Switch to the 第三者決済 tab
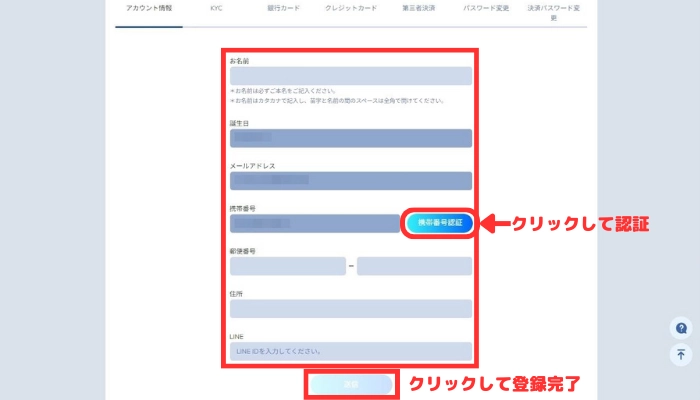 [x=418, y=8]
